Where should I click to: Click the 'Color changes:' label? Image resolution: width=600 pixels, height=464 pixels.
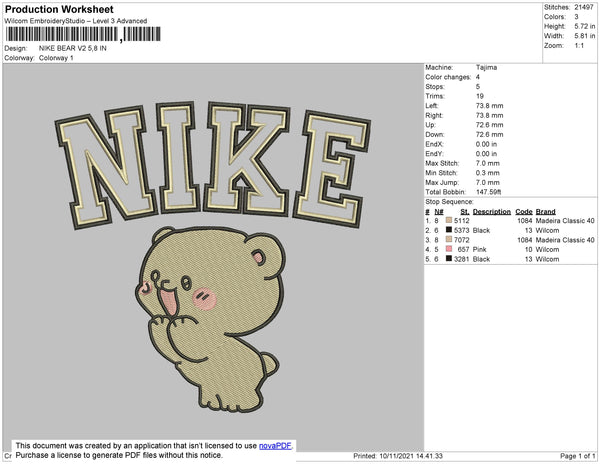click(x=448, y=77)
